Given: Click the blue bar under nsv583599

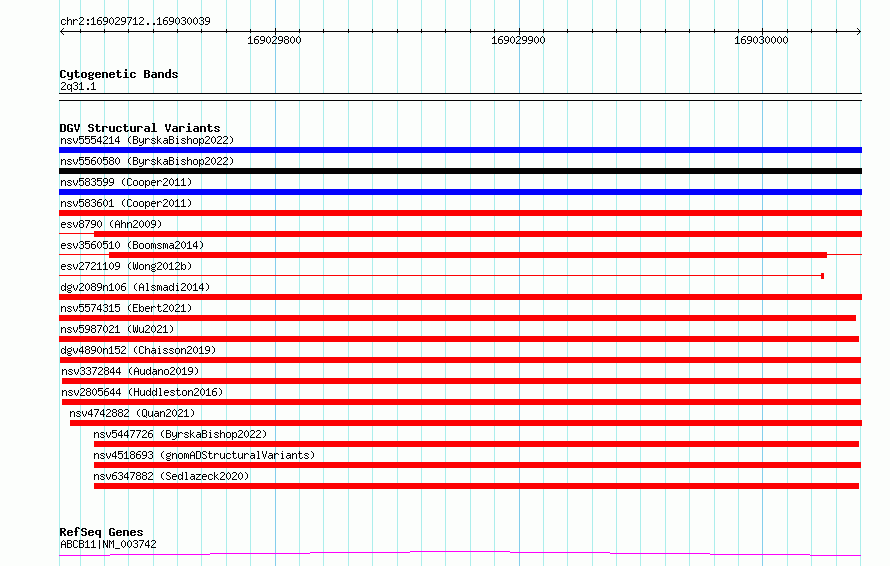Looking at the screenshot, I should click(460, 192).
